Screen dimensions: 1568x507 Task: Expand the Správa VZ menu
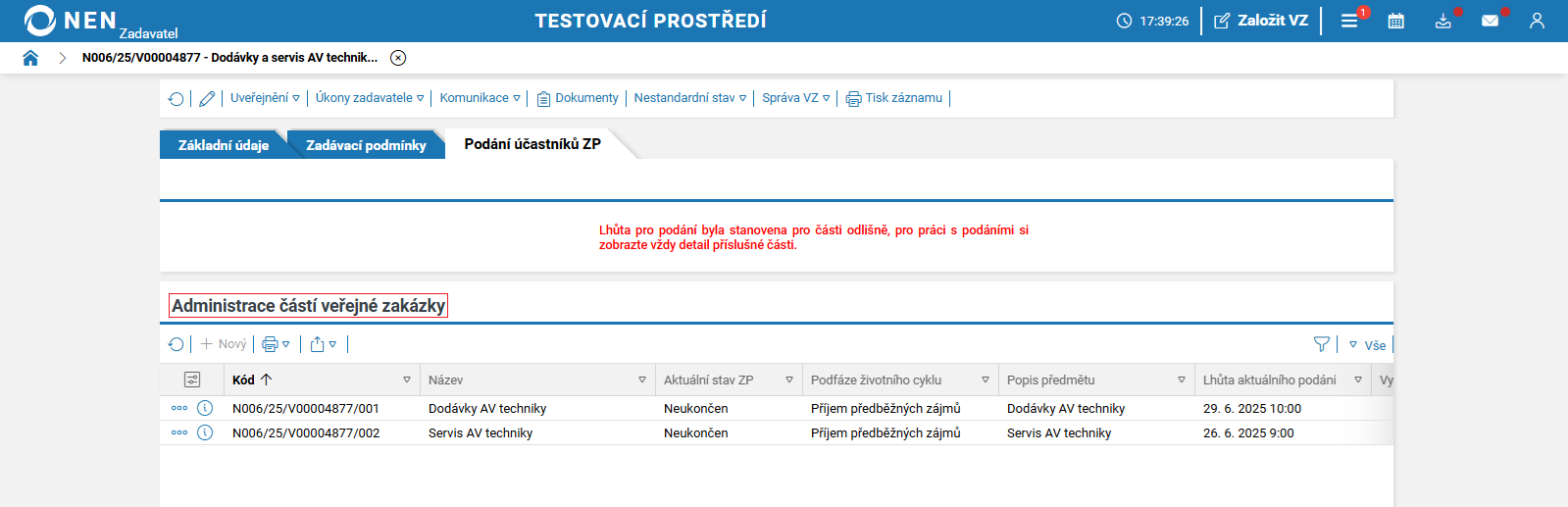796,98
